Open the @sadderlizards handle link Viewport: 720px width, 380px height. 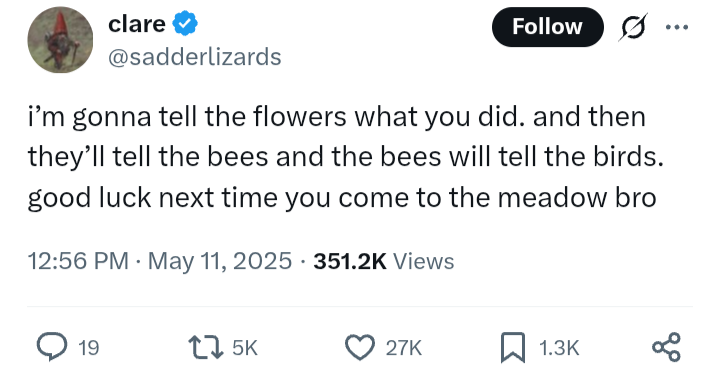[195, 57]
